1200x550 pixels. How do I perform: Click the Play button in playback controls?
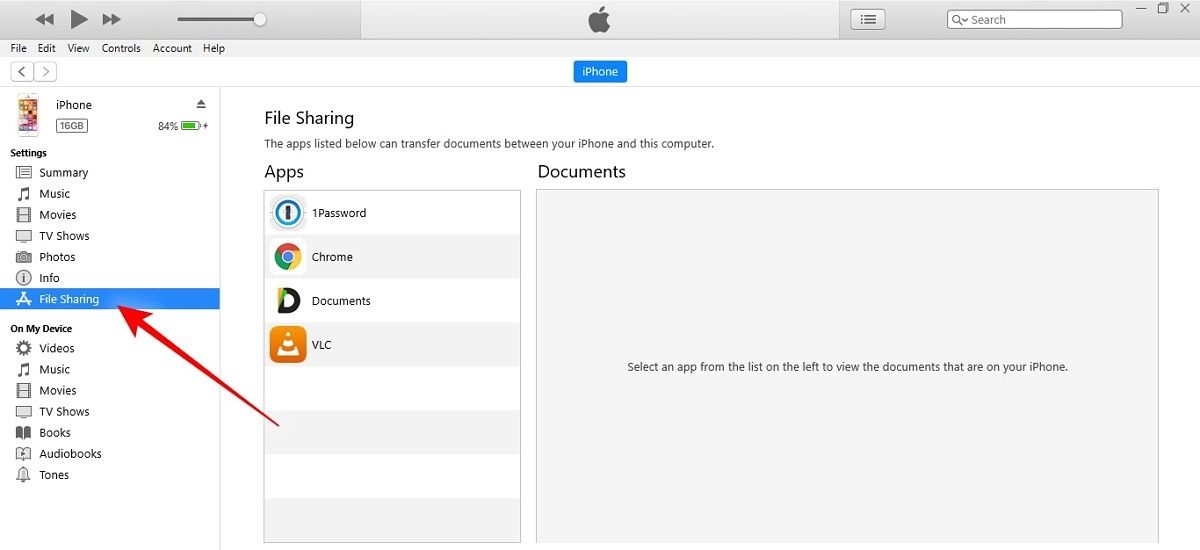click(79, 19)
